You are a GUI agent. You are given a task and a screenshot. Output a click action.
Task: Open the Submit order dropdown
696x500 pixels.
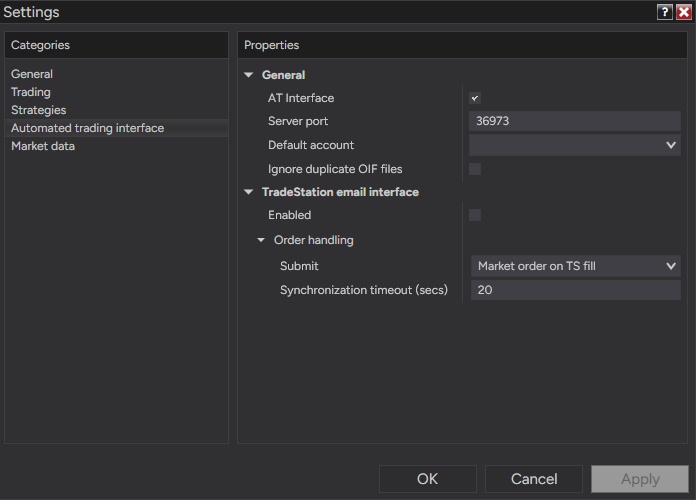pos(576,266)
